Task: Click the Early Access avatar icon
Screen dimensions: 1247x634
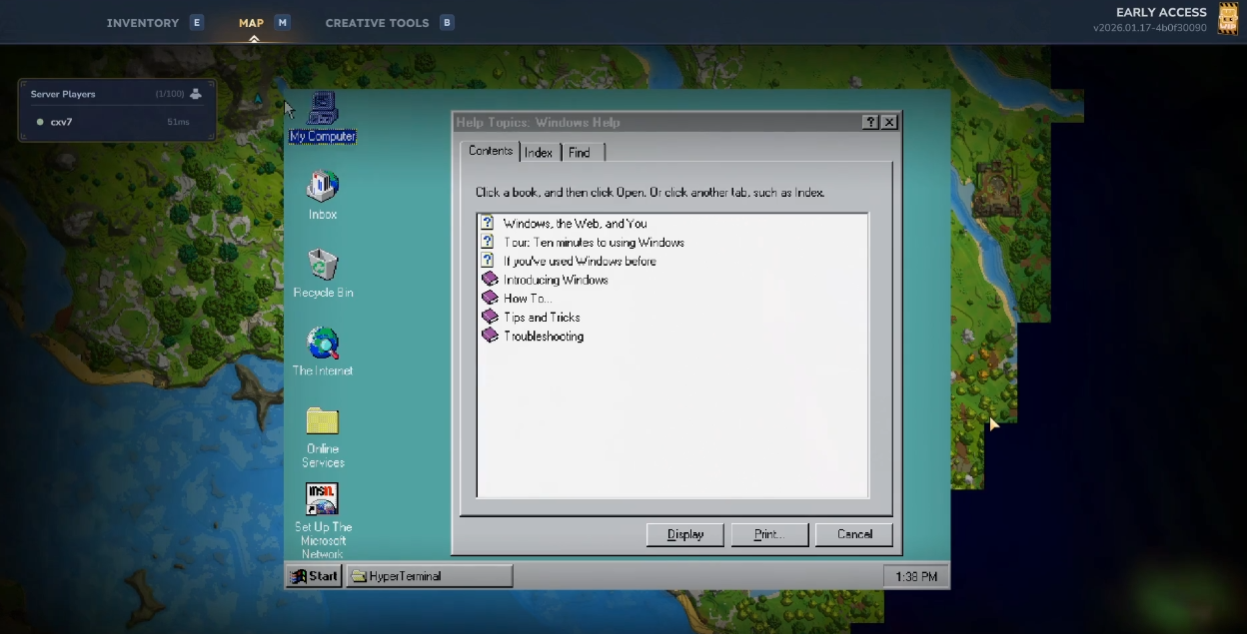Action: tap(1227, 20)
